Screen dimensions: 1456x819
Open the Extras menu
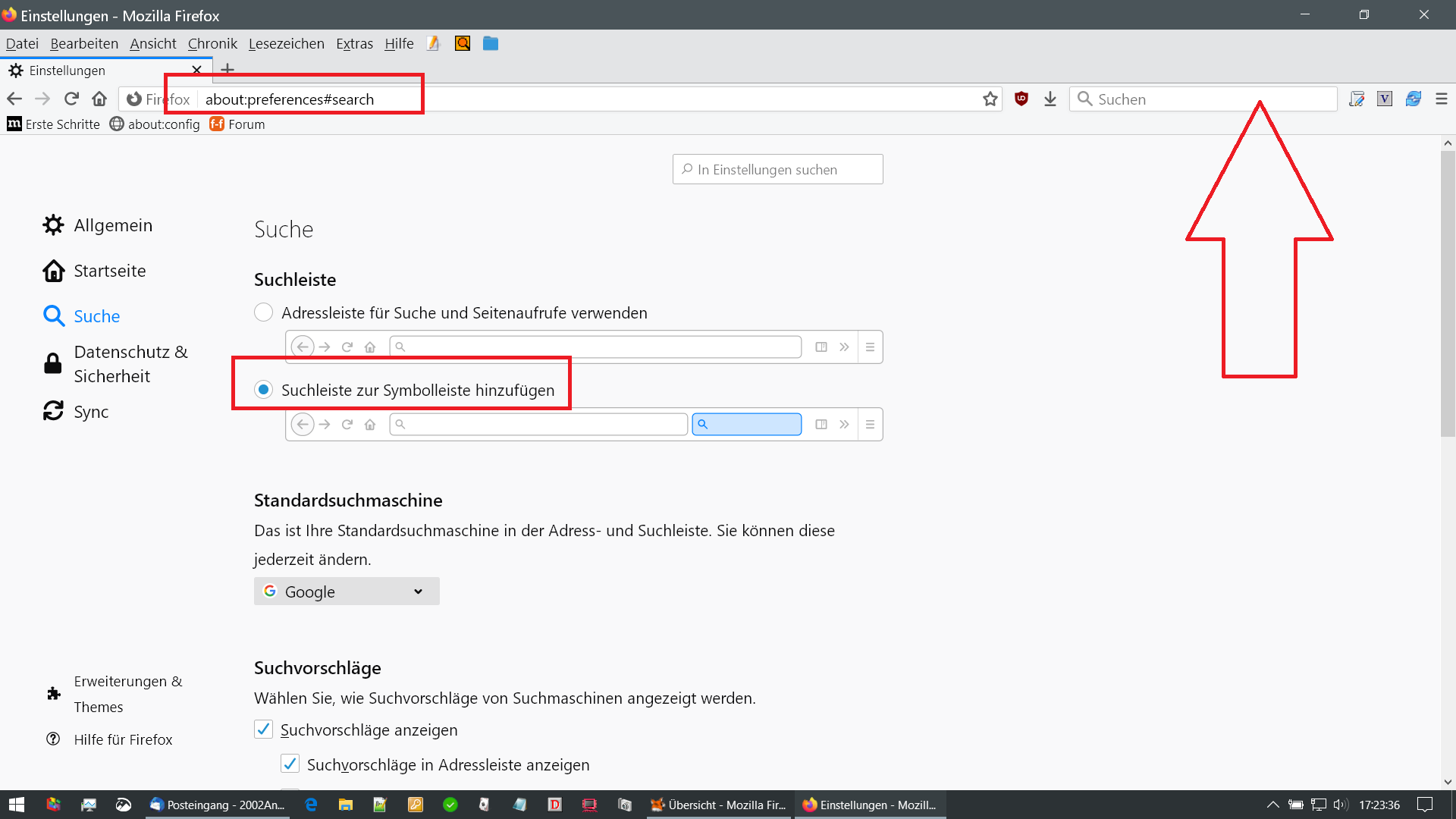354,44
